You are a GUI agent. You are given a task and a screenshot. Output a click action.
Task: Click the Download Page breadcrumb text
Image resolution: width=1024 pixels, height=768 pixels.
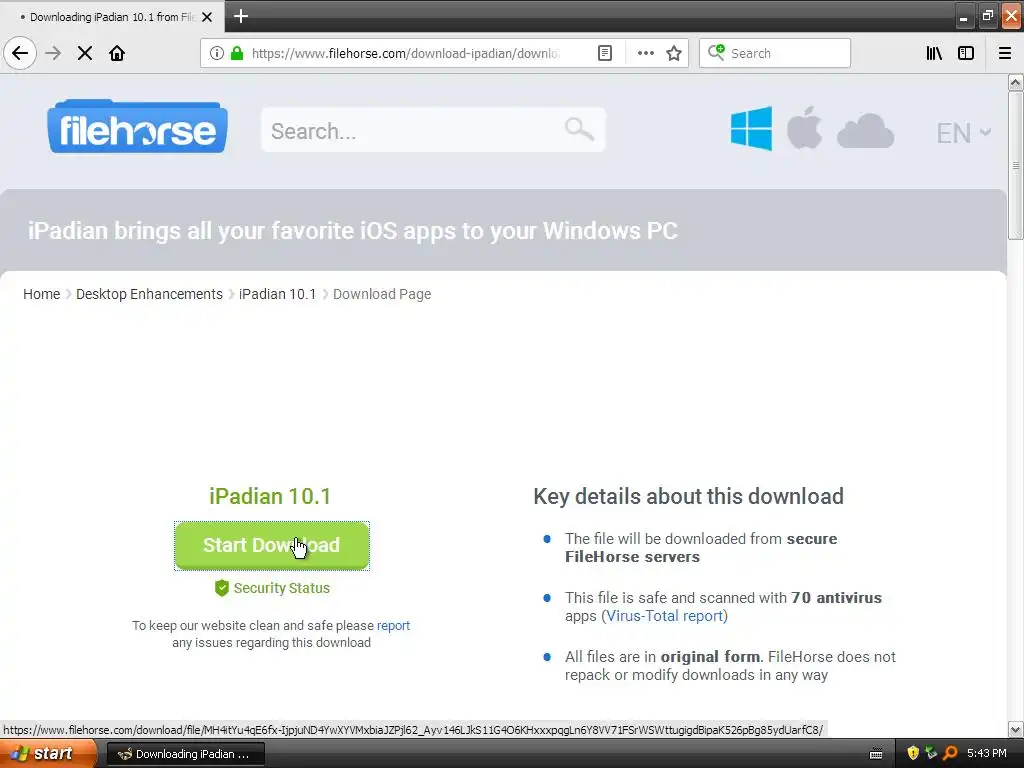coord(382,294)
